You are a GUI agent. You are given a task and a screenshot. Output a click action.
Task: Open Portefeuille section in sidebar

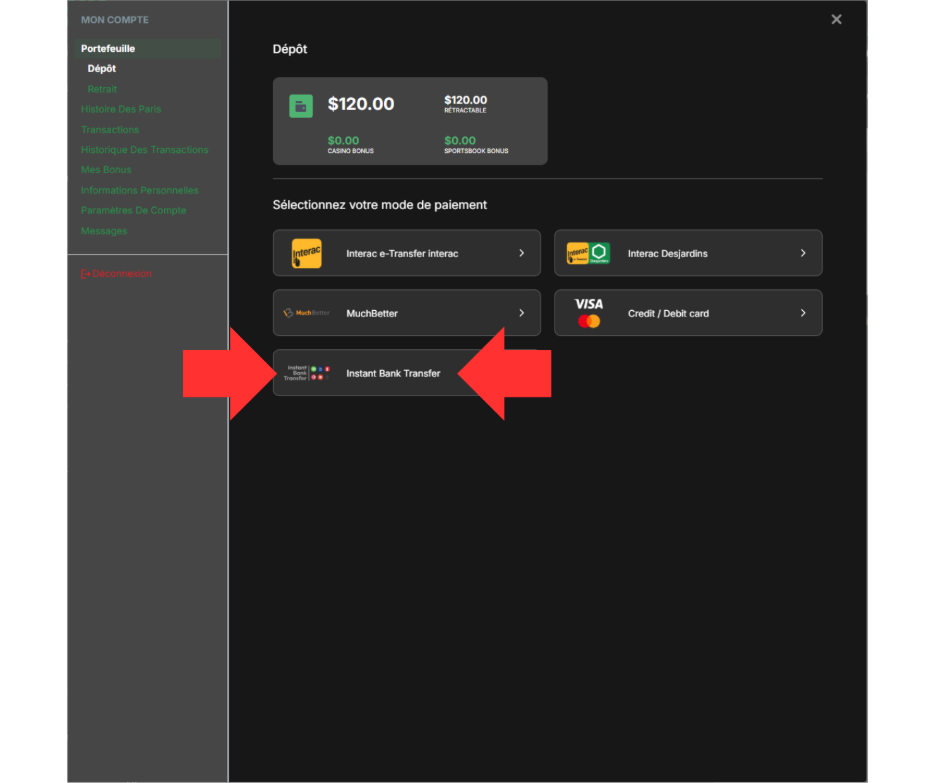tap(108, 48)
